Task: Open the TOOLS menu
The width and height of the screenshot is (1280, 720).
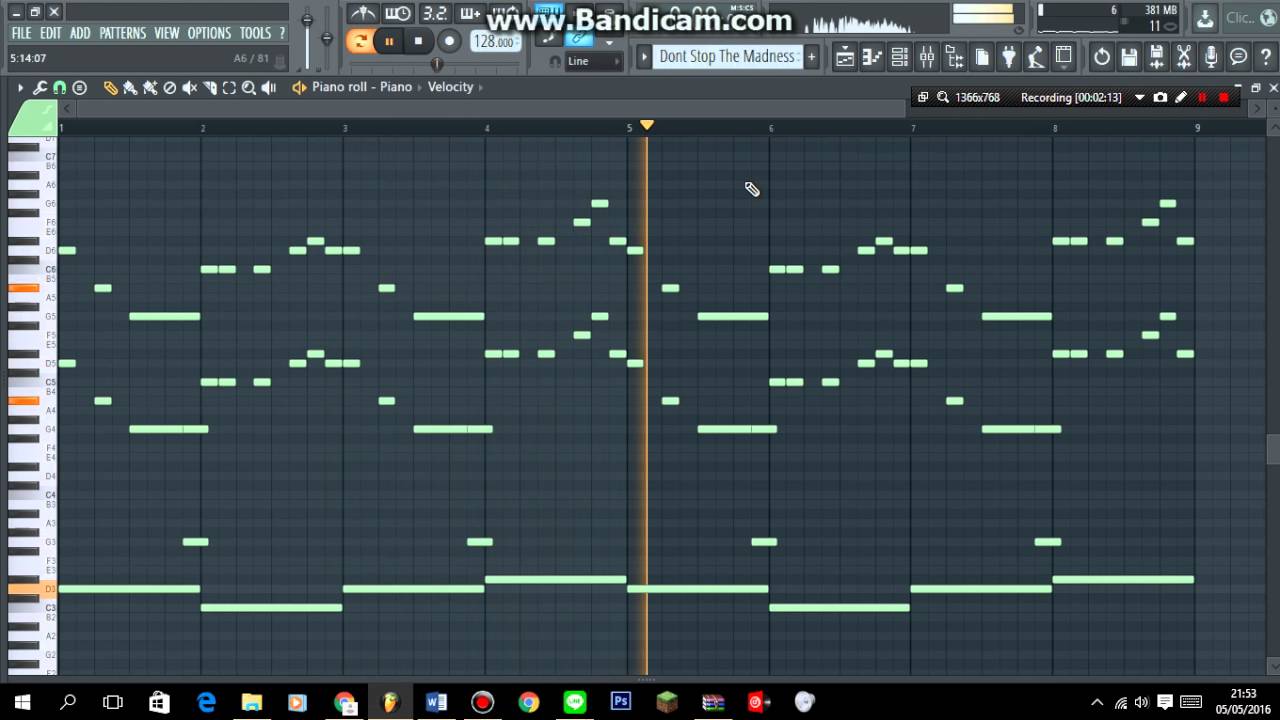Action: 255,33
